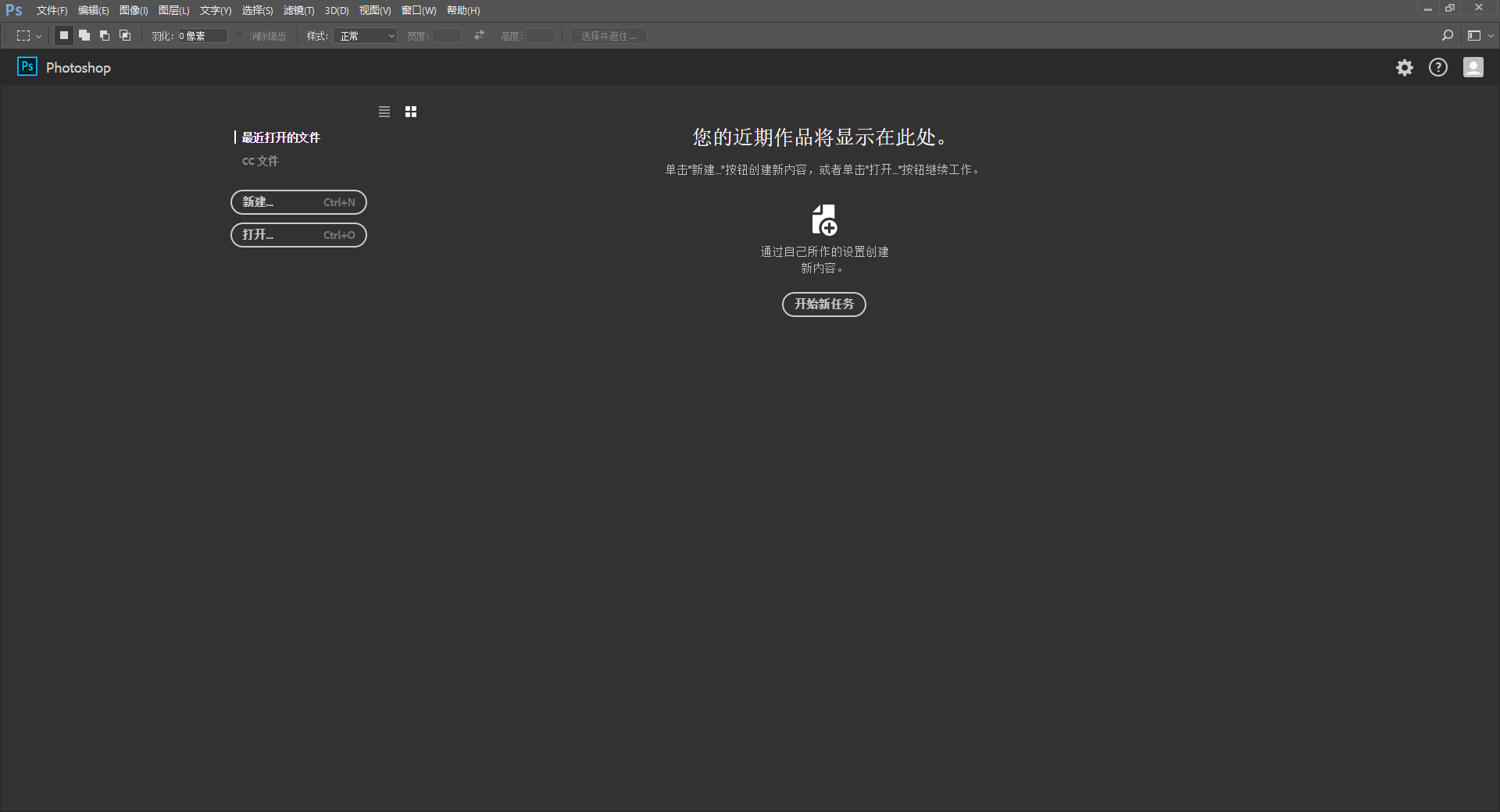Select CC 文件 in the sidebar
This screenshot has width=1500, height=812.
coord(260,161)
